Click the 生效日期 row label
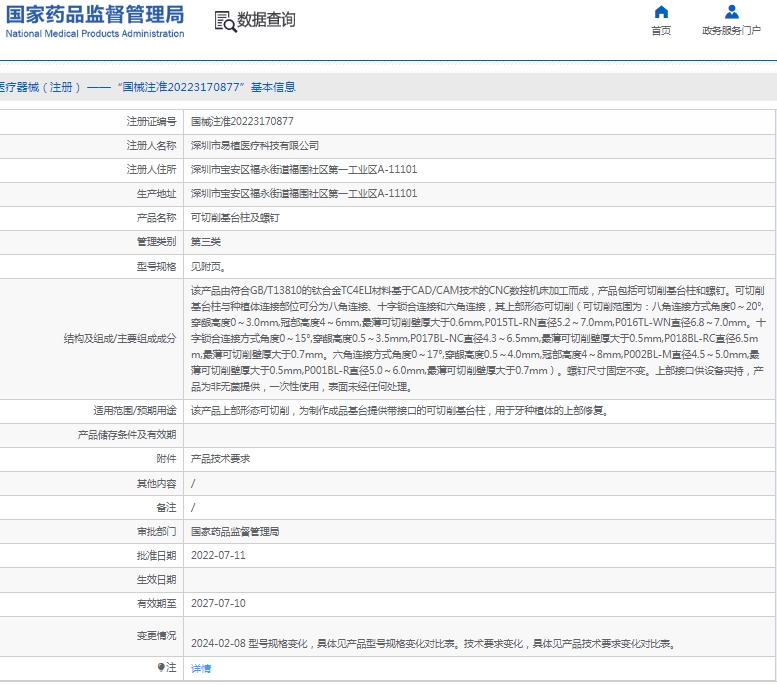 156,580
